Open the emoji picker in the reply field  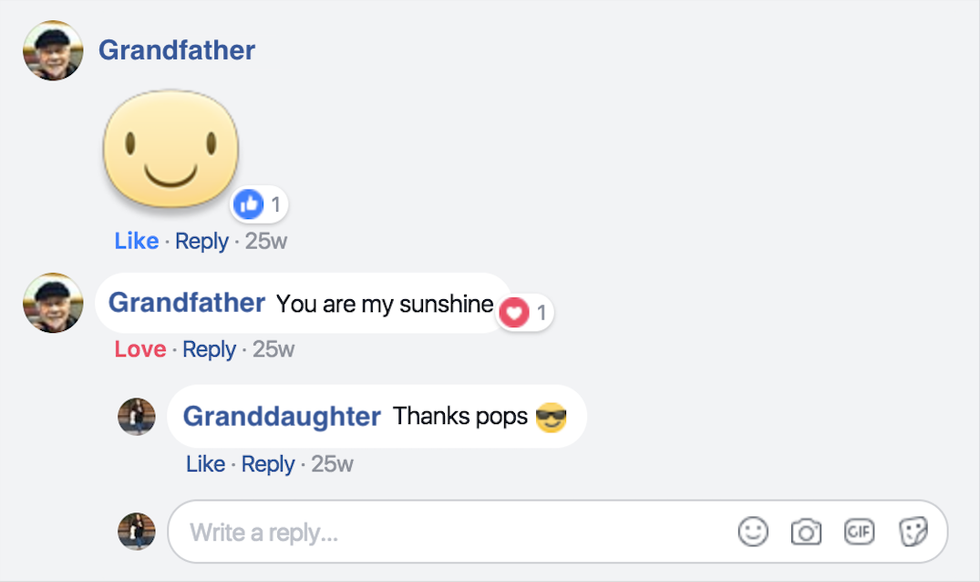pyautogui.click(x=753, y=531)
